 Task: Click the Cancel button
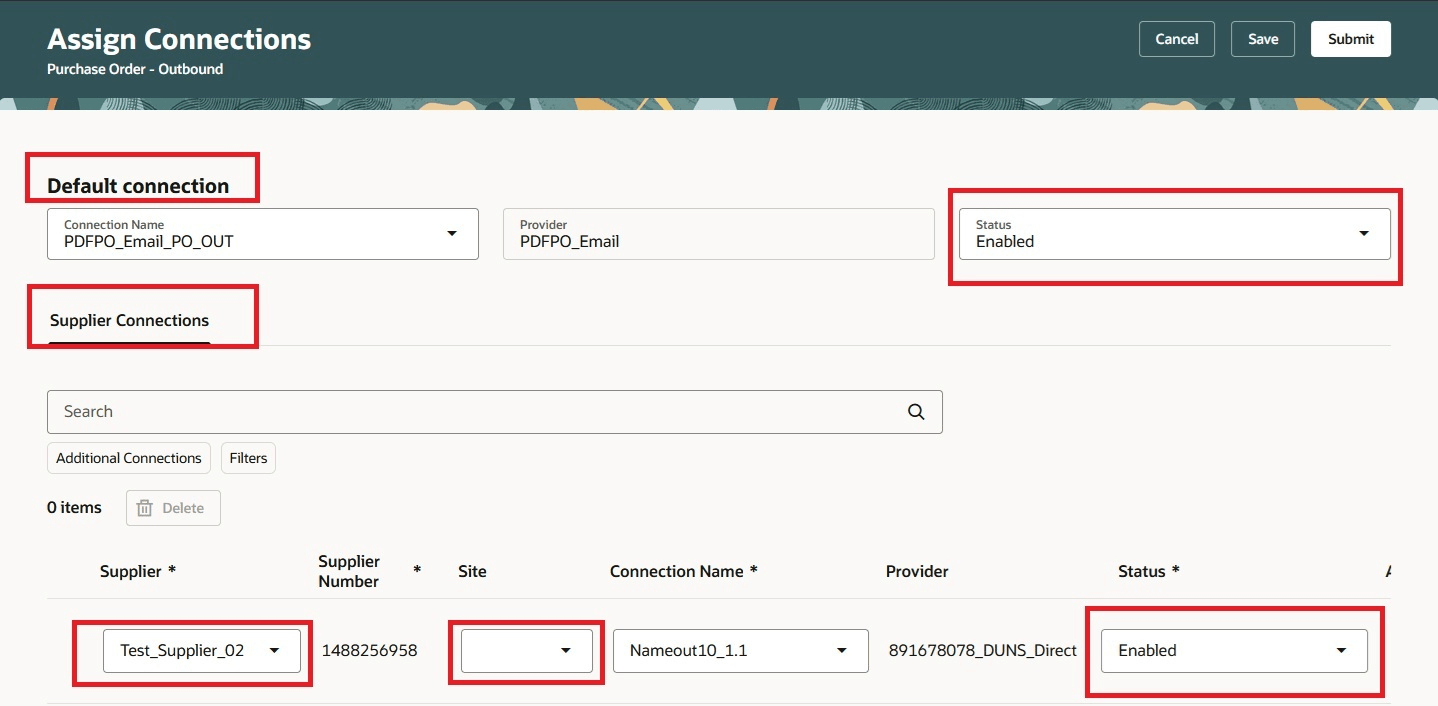pyautogui.click(x=1176, y=38)
